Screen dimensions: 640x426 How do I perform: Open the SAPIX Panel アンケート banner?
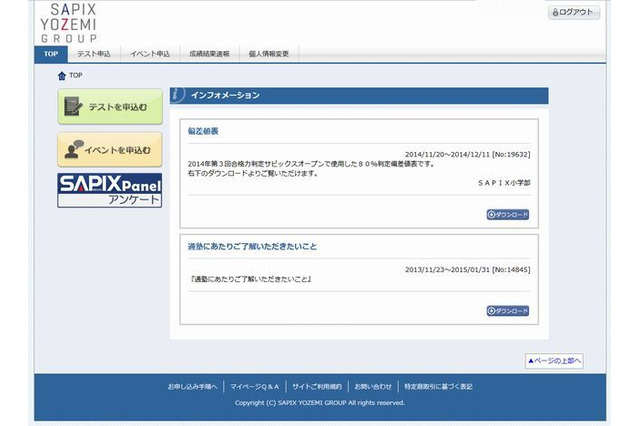(110, 191)
